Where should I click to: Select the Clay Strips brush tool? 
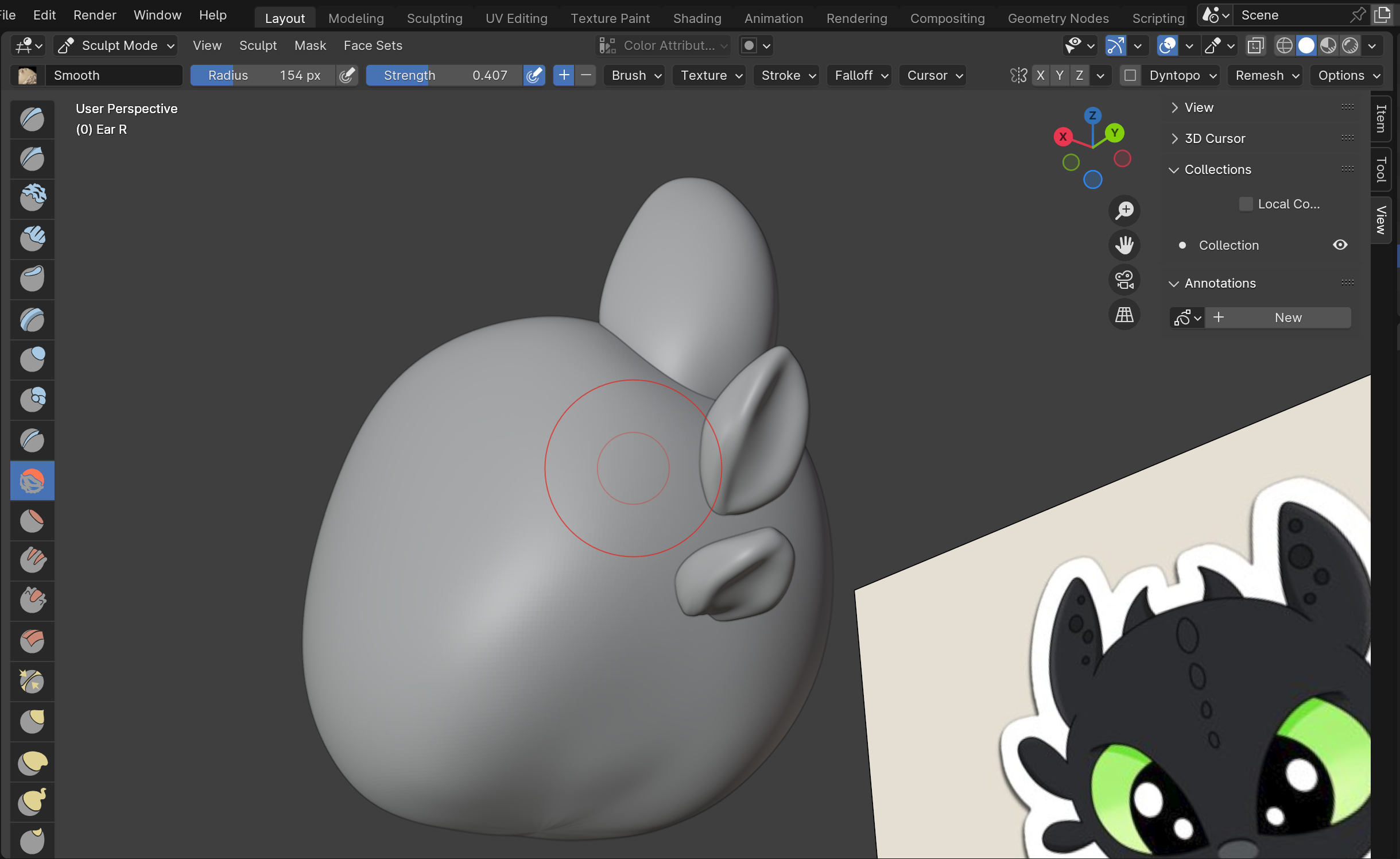[32, 239]
